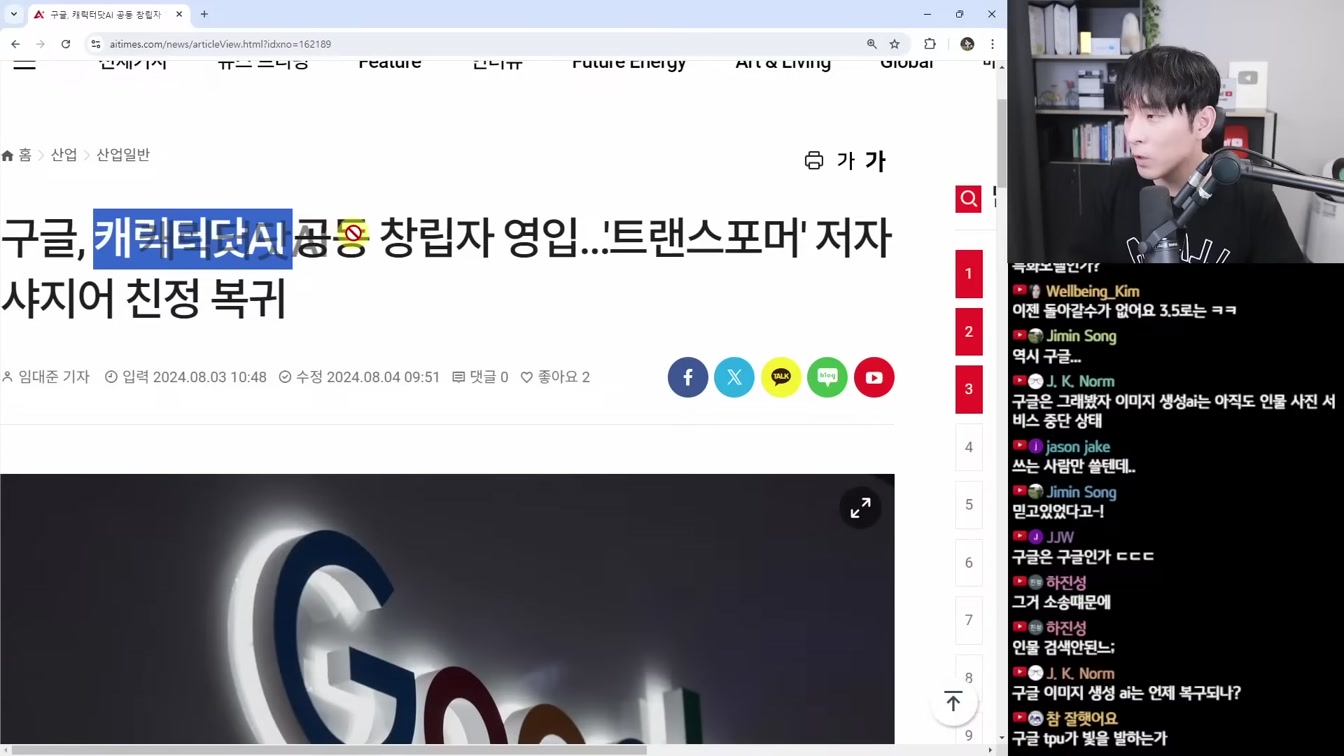Click the 수정 2024.08.04 09:51 timestamp

(359, 377)
